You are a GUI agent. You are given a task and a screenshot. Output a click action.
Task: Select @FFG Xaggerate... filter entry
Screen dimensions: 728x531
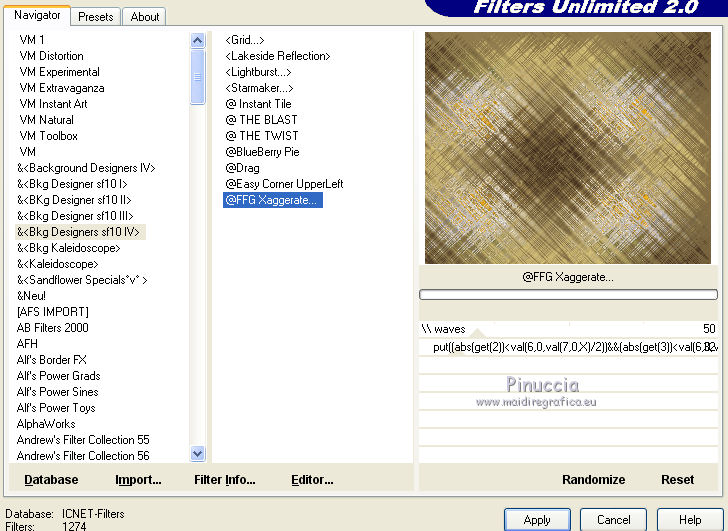[273, 200]
